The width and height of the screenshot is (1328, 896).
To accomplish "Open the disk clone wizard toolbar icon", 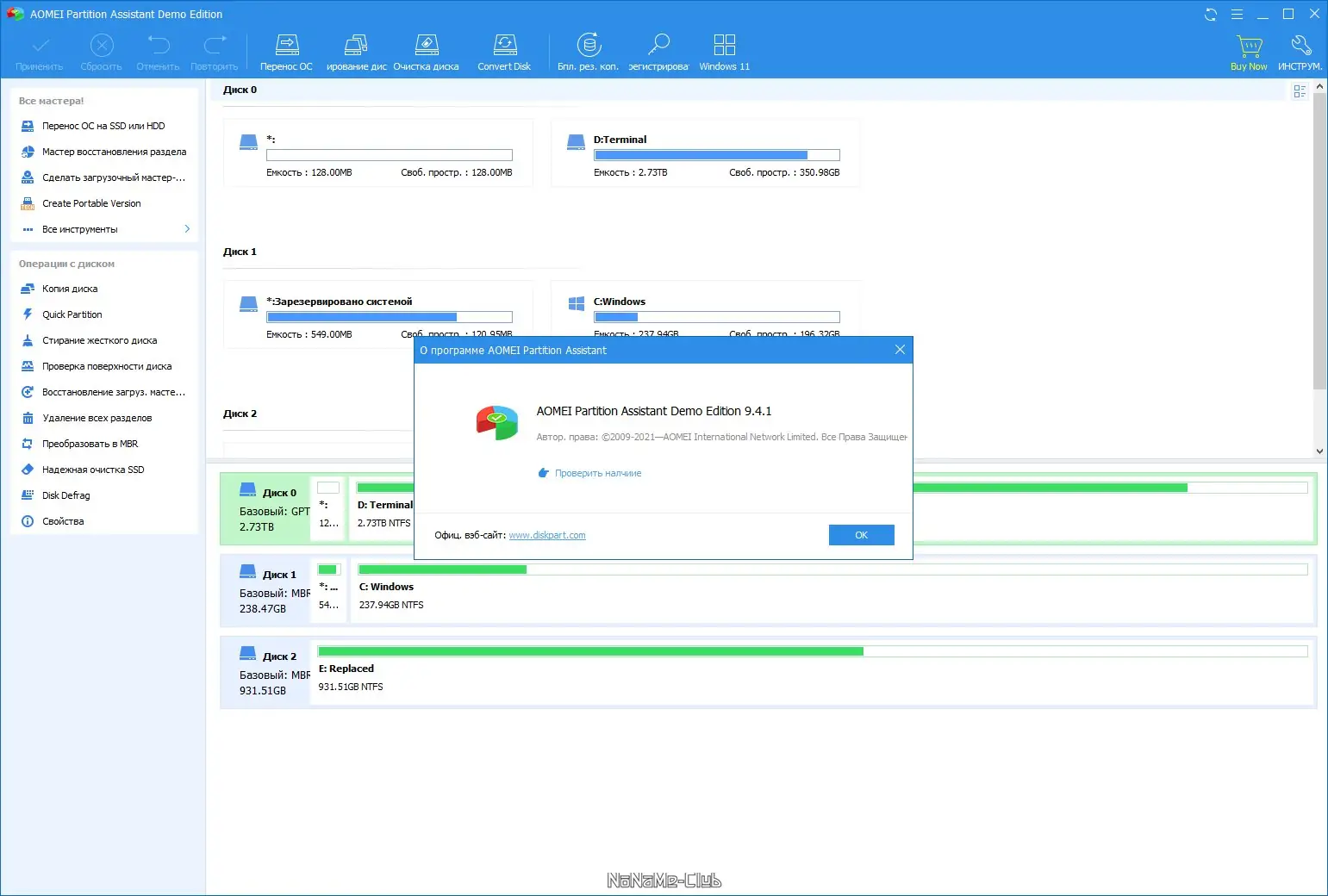I will [357, 53].
